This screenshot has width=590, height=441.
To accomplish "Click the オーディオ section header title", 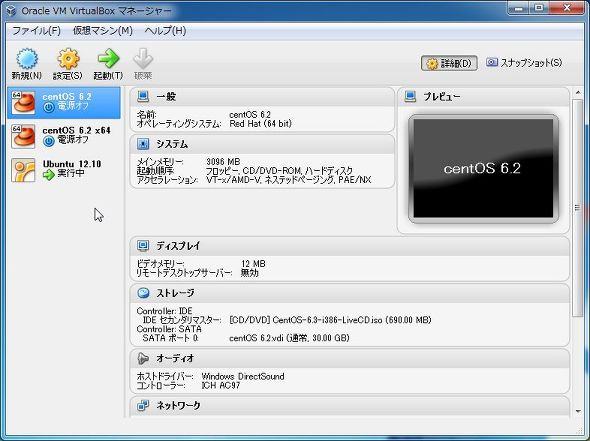I will (x=175, y=358).
